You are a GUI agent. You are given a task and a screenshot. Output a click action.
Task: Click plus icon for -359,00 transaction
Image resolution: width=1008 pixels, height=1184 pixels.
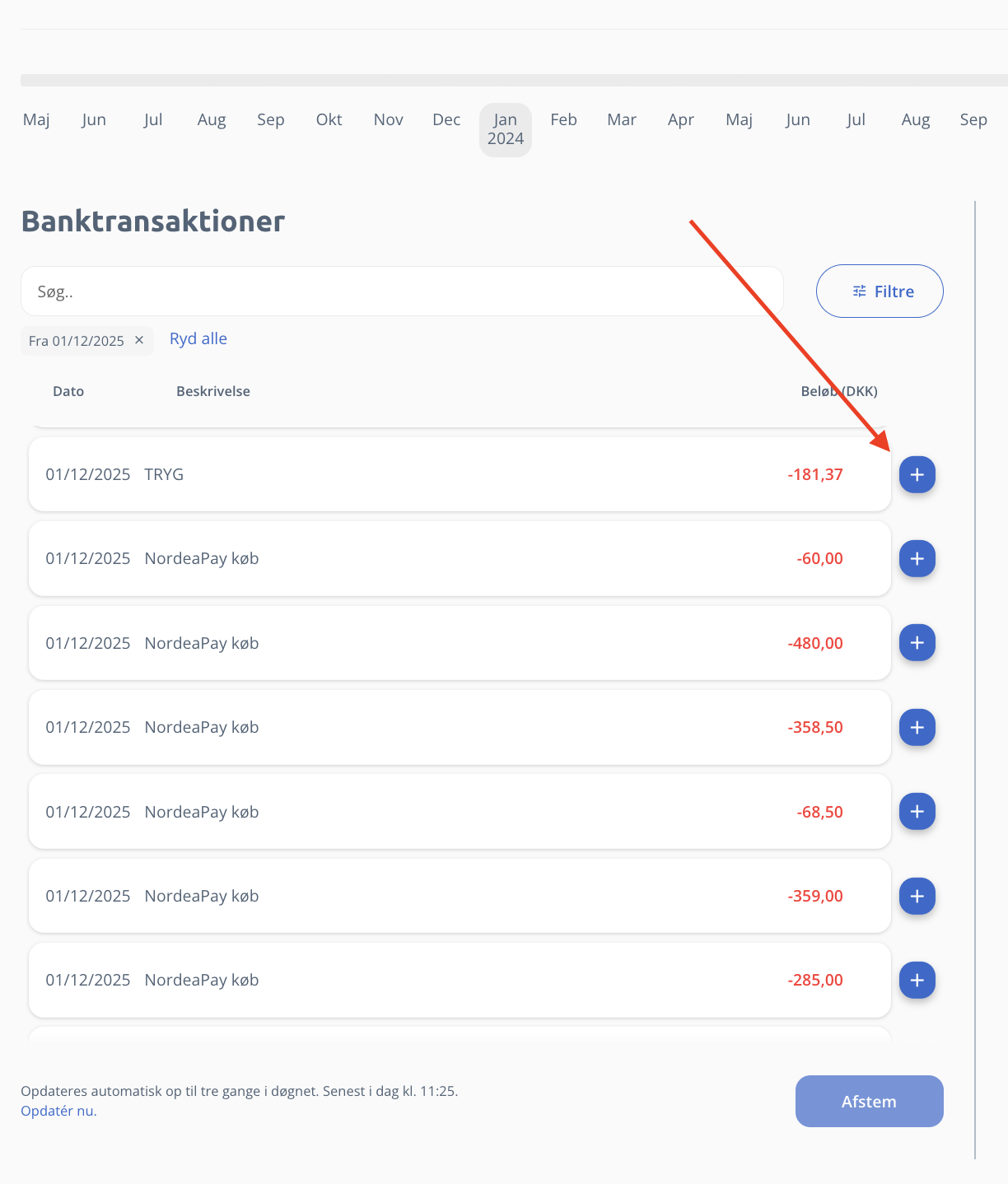tap(917, 896)
